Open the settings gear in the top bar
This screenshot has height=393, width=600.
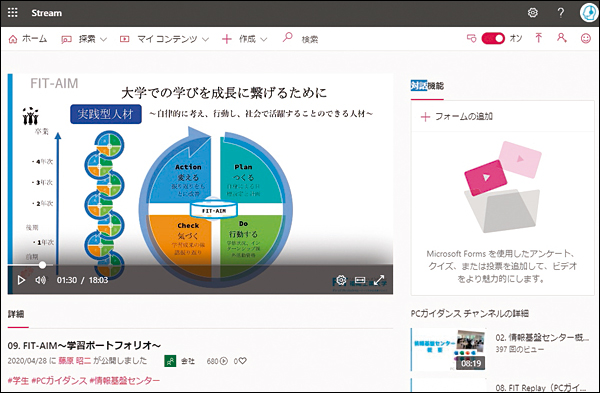tap(533, 13)
